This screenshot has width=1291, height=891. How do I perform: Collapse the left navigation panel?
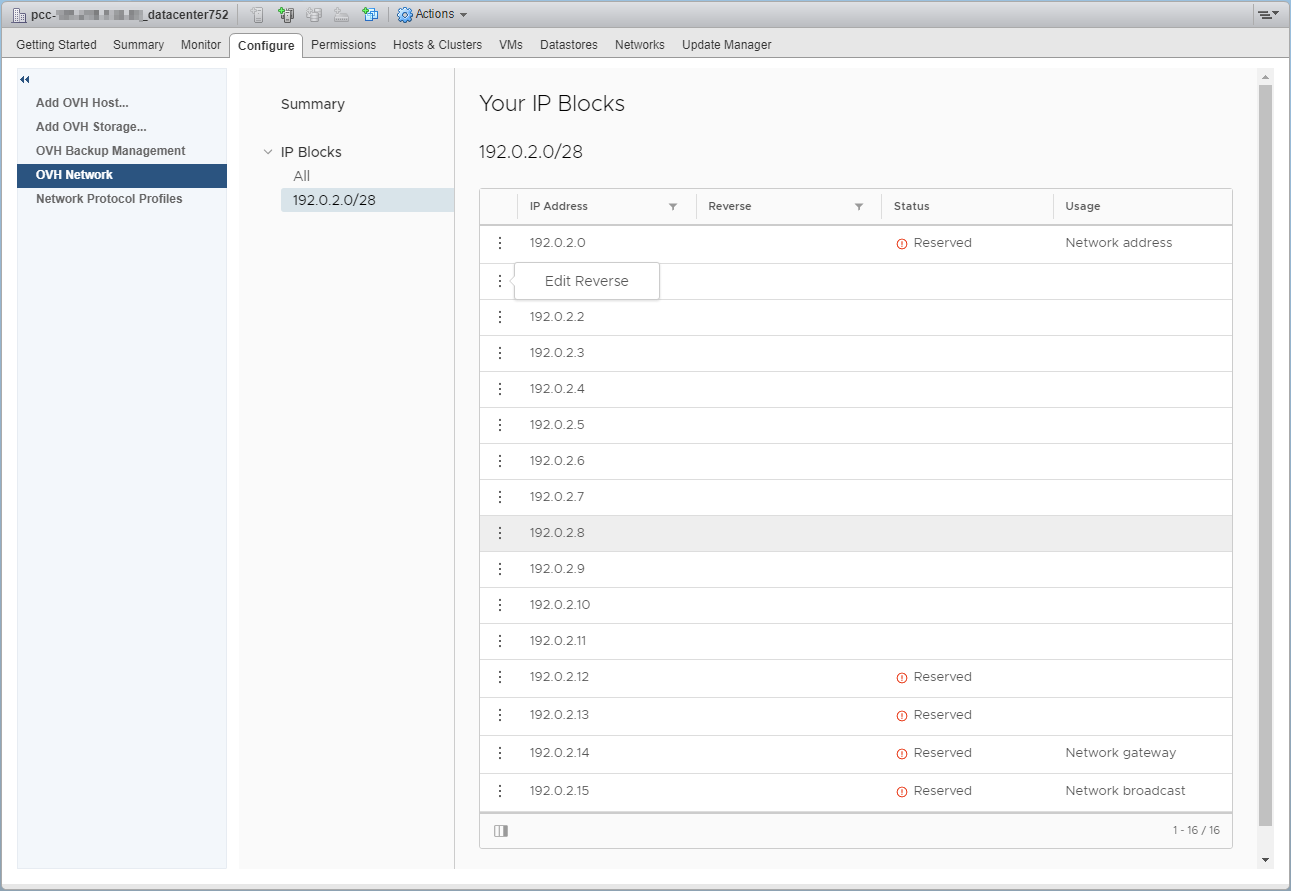click(x=25, y=80)
